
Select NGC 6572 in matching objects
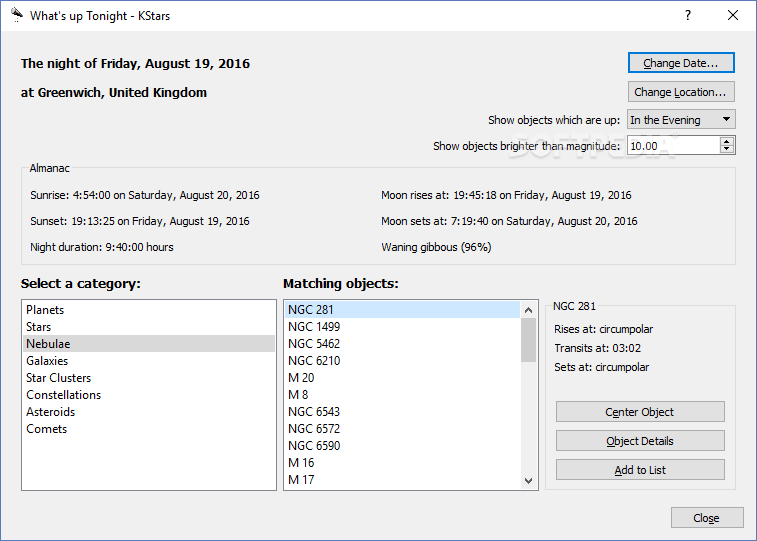(403, 429)
